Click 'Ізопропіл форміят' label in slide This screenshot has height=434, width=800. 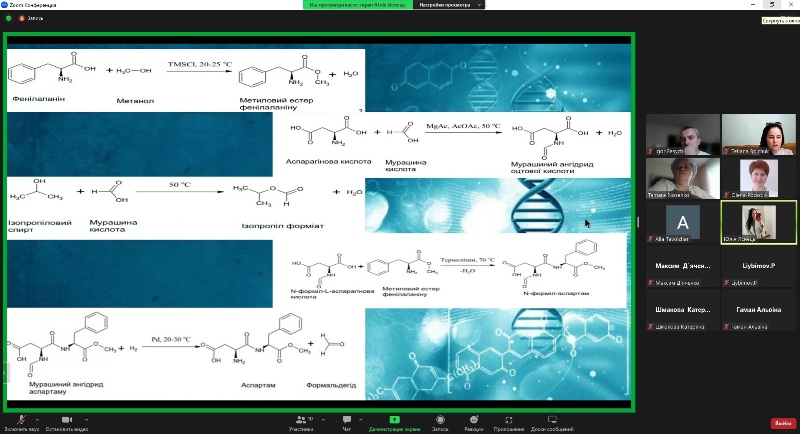[x=283, y=226]
